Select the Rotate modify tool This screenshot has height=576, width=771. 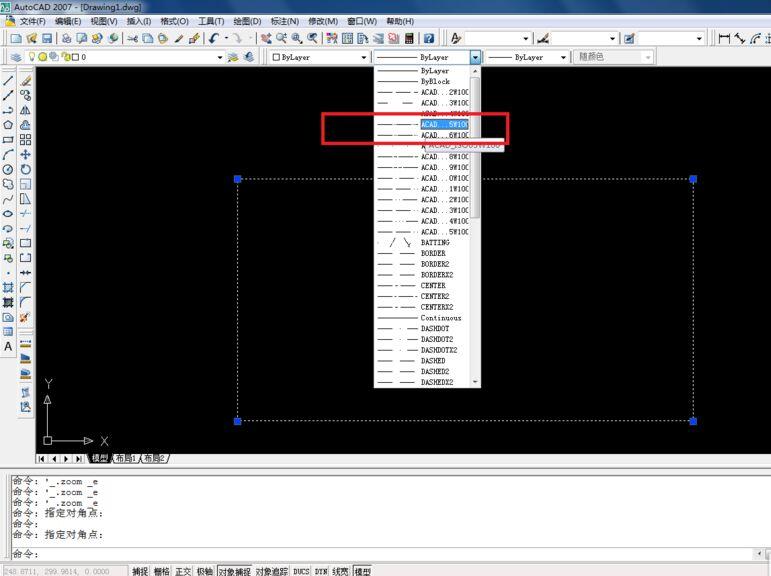[x=26, y=169]
